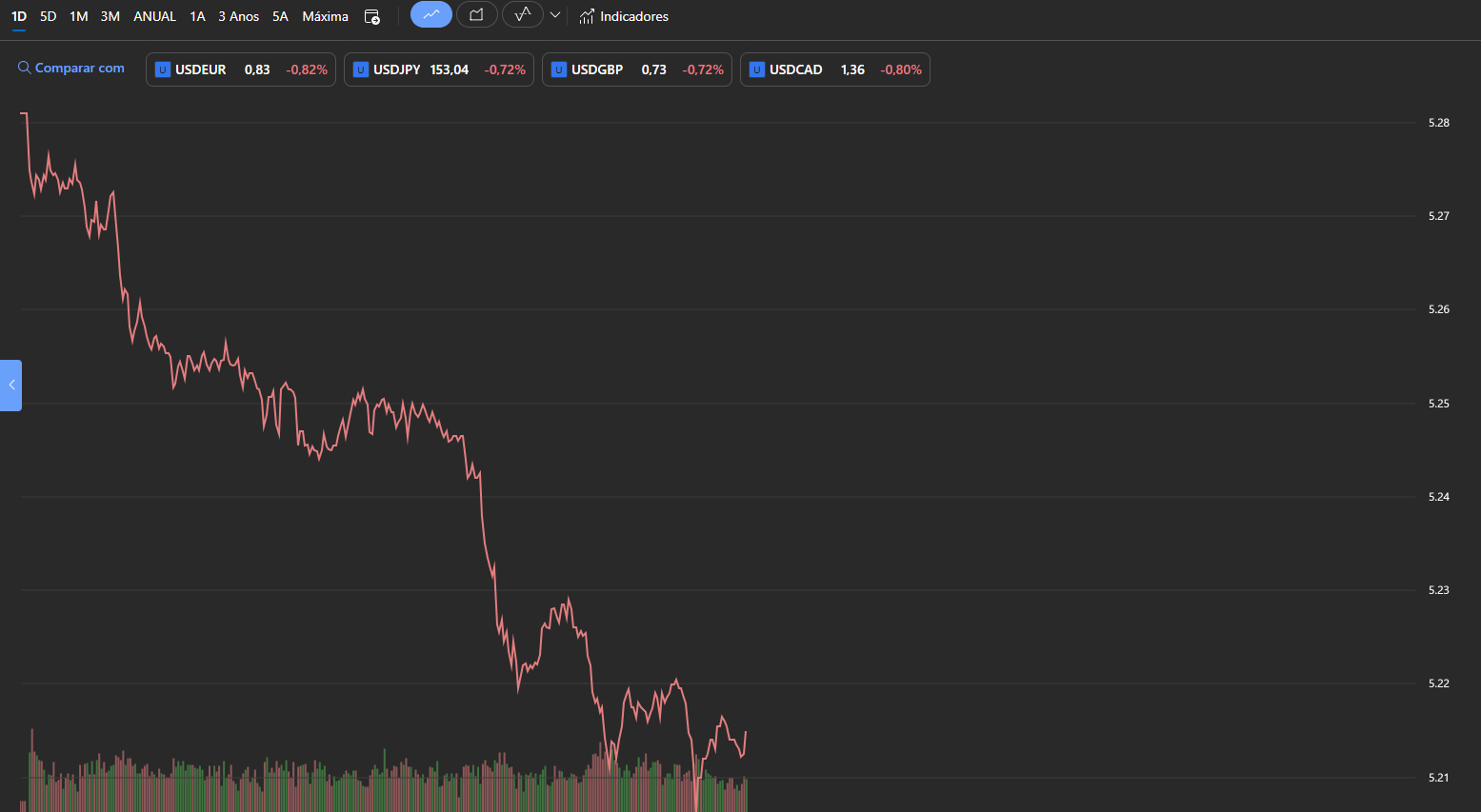Select the 3 Anos time range
1481x812 pixels.
238,16
